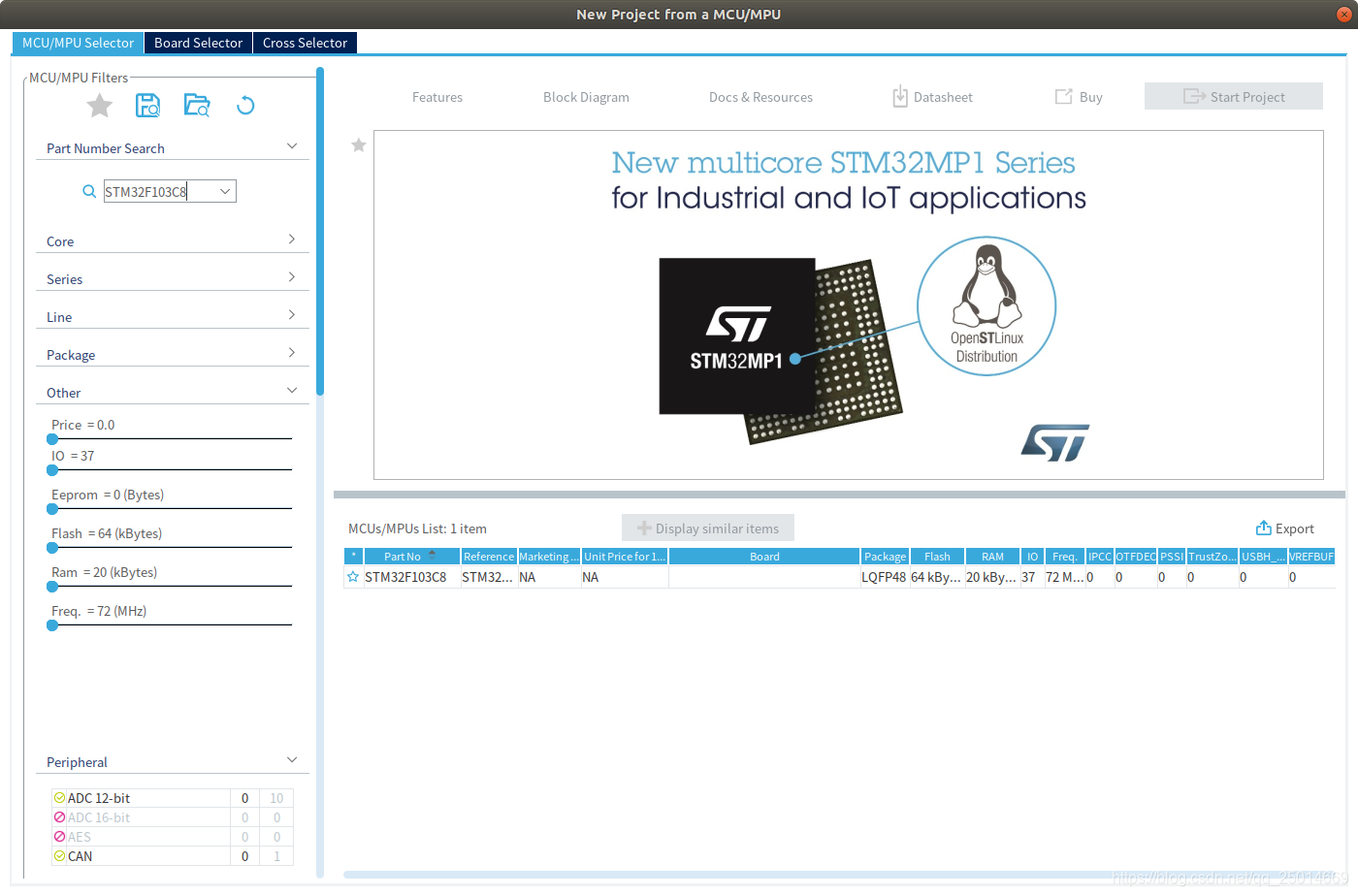Click the Buy icon for the selected part

pos(1078,96)
